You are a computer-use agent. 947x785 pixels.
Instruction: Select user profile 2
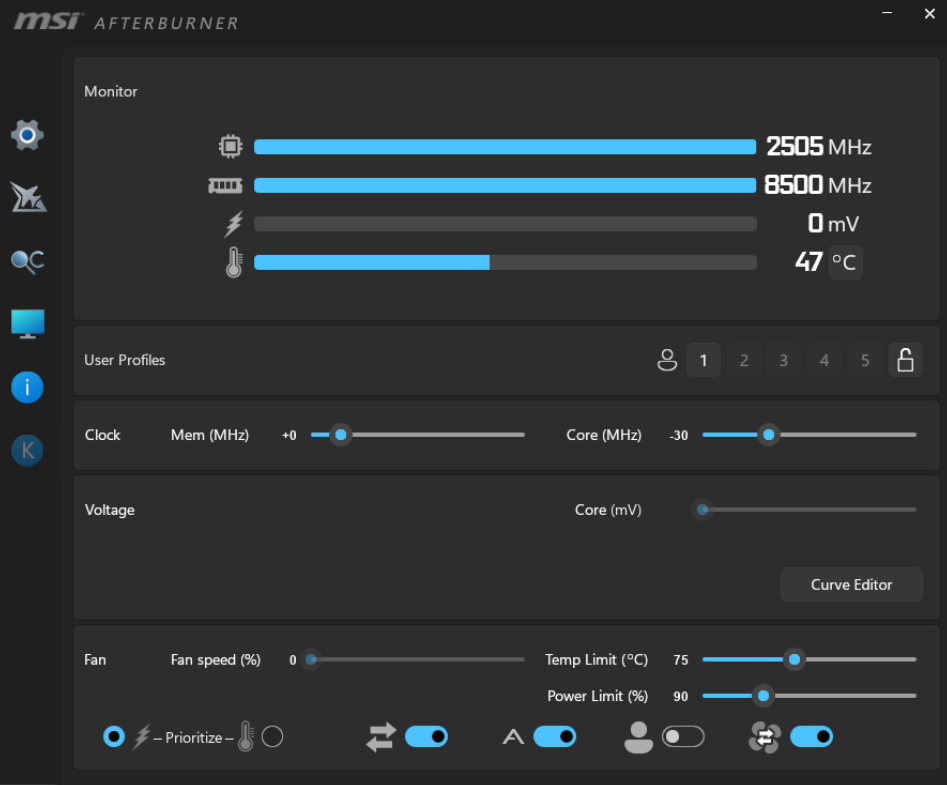click(744, 360)
